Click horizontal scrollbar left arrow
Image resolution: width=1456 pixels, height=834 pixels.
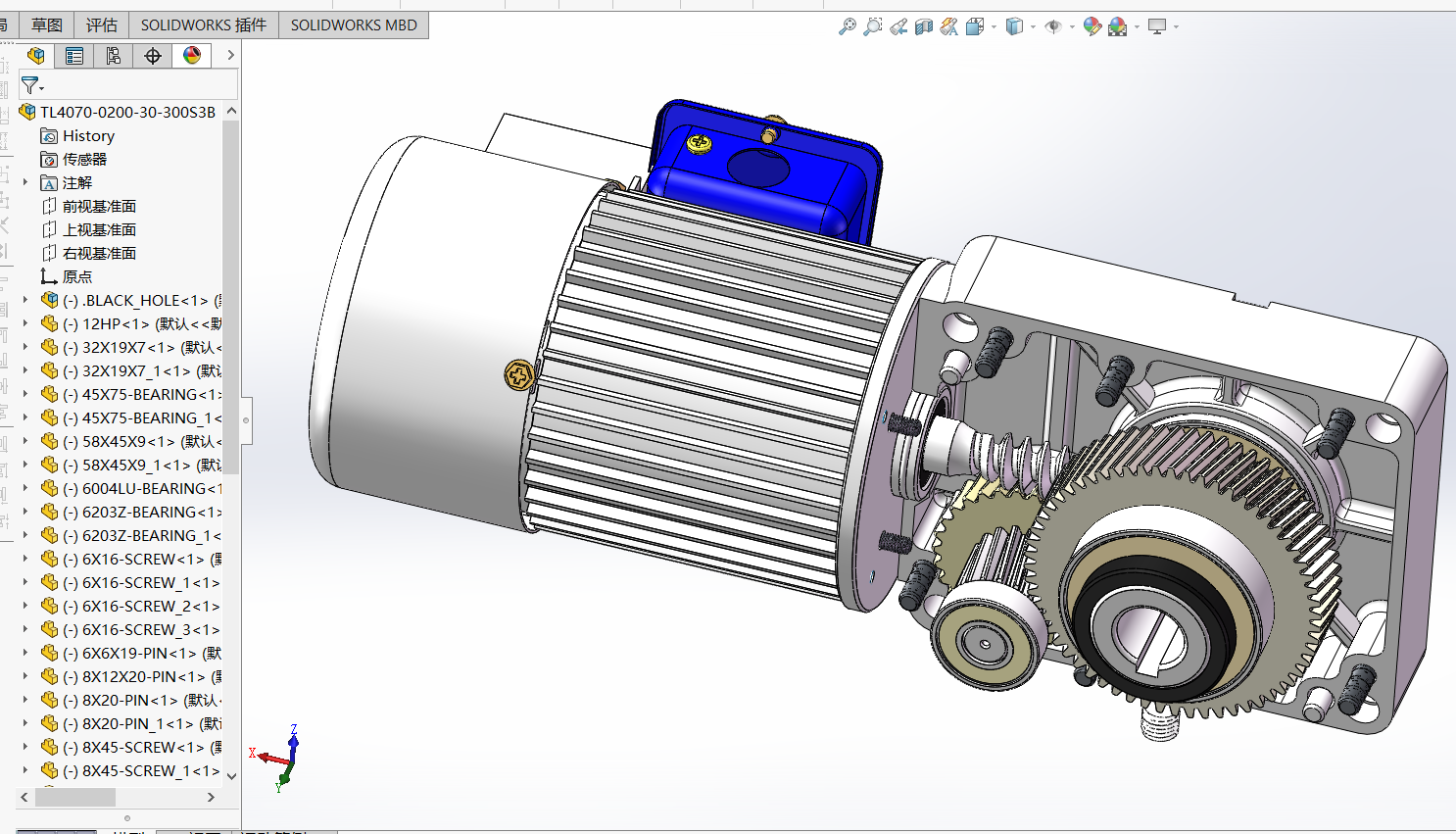(x=24, y=798)
